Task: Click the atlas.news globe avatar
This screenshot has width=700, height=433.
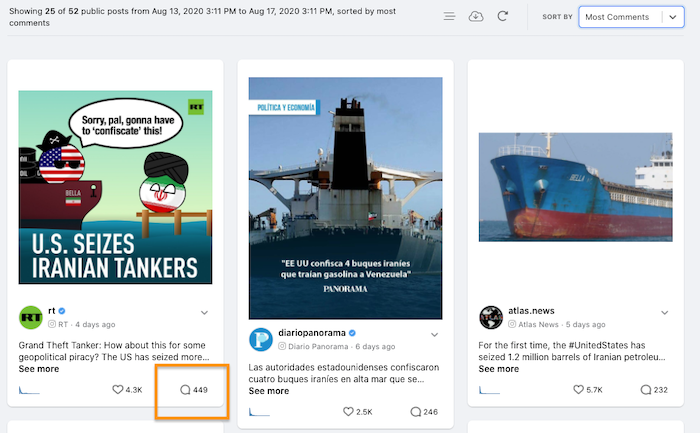Action: (x=491, y=317)
